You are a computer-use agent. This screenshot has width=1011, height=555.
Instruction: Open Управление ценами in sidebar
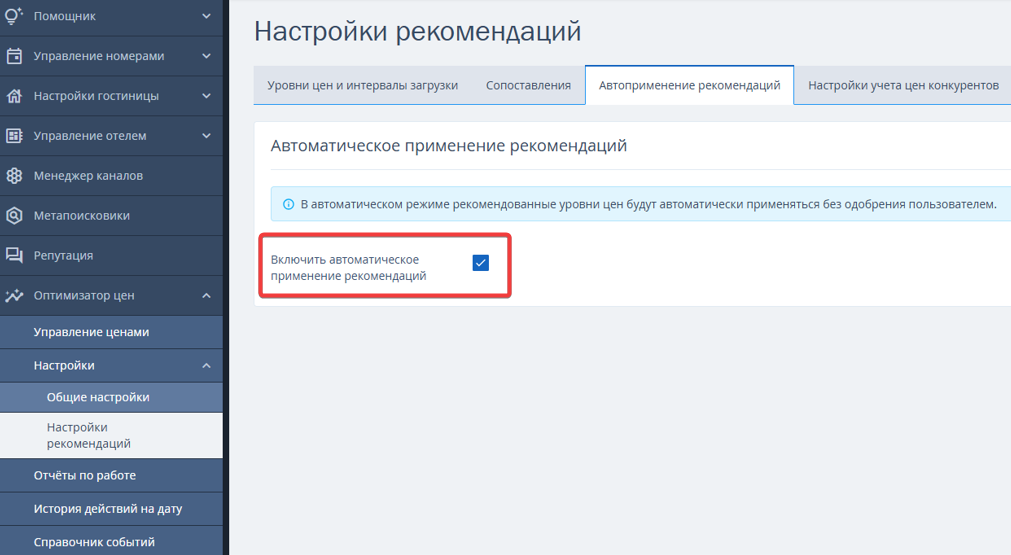tap(112, 332)
